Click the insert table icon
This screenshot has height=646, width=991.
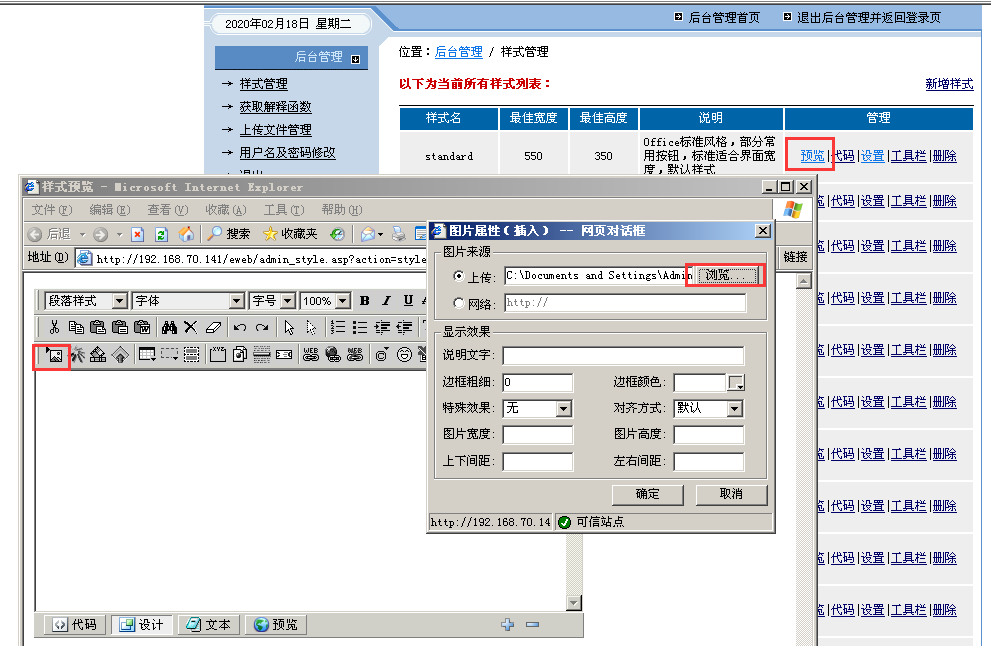pos(147,353)
